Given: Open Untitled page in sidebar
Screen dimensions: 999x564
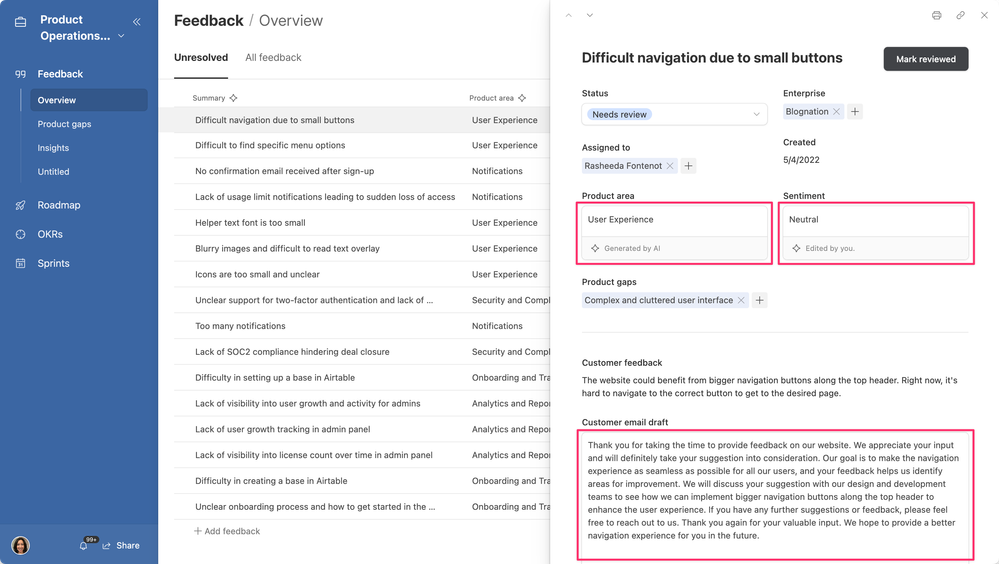Looking at the screenshot, I should (x=54, y=172).
